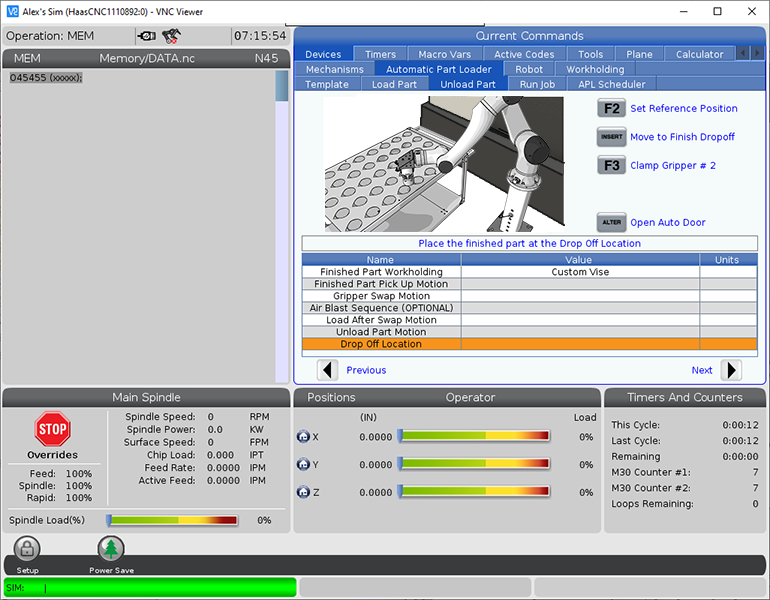The height and width of the screenshot is (600, 770).
Task: Switch to the Load Part tab
Action: tap(394, 84)
